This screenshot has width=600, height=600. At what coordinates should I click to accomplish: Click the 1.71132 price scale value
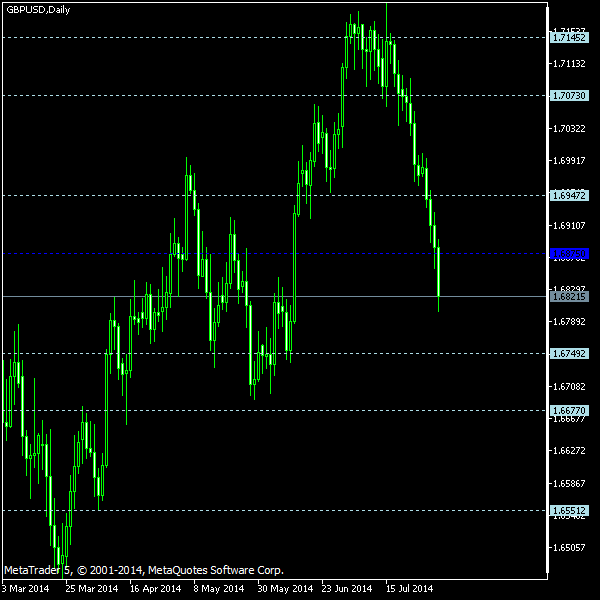pos(569,64)
